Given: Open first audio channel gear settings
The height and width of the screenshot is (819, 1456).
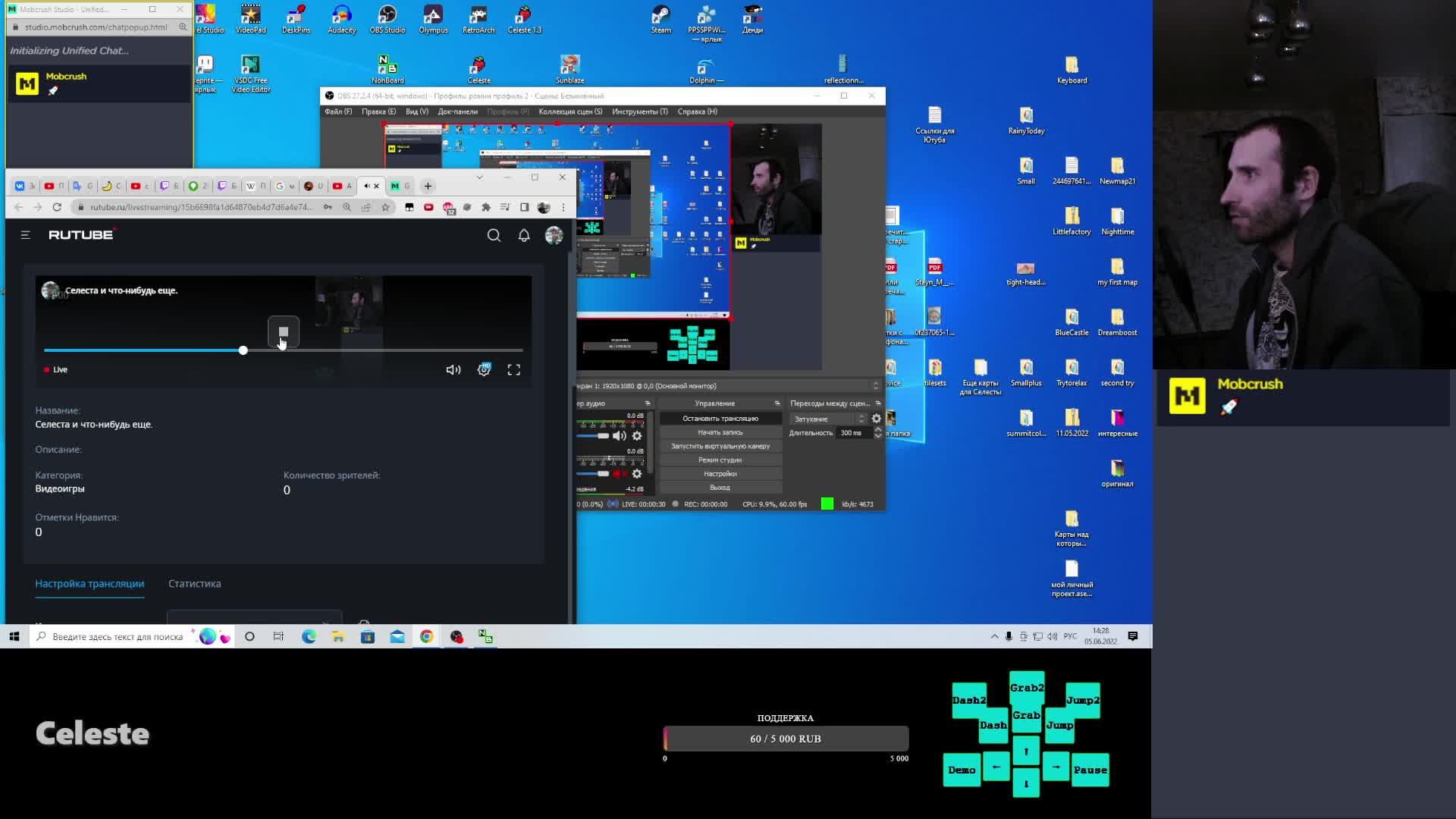Looking at the screenshot, I should pyautogui.click(x=637, y=436).
